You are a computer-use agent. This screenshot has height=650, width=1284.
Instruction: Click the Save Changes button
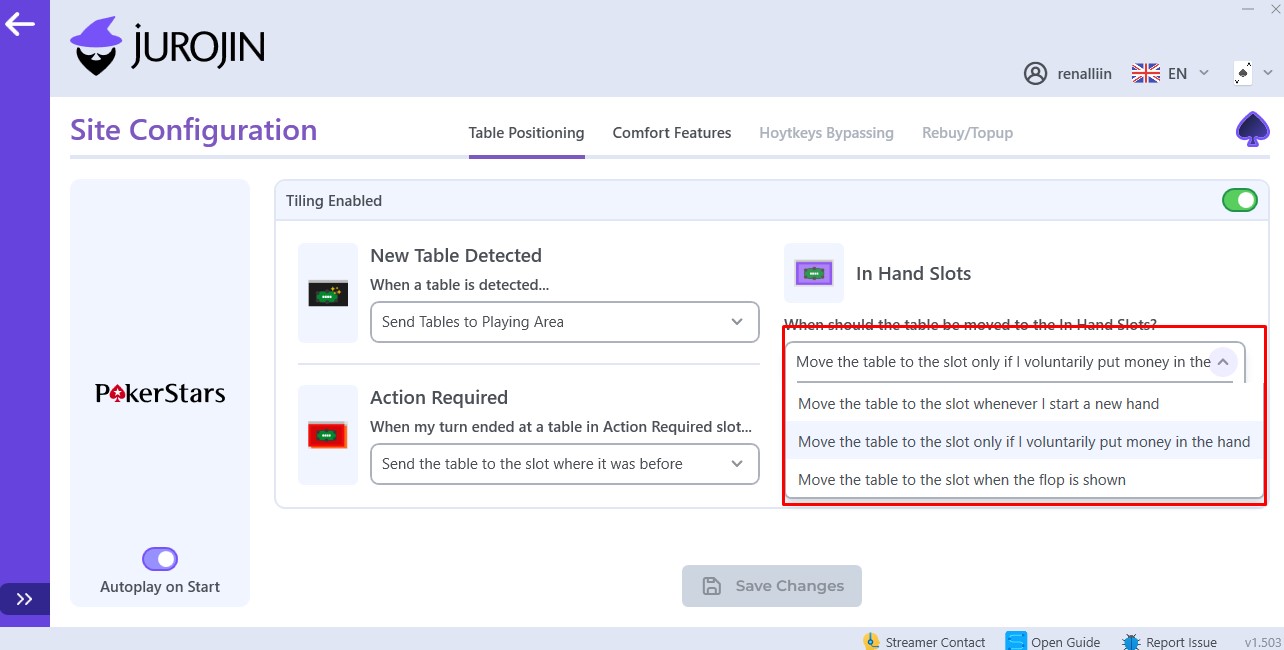771,586
